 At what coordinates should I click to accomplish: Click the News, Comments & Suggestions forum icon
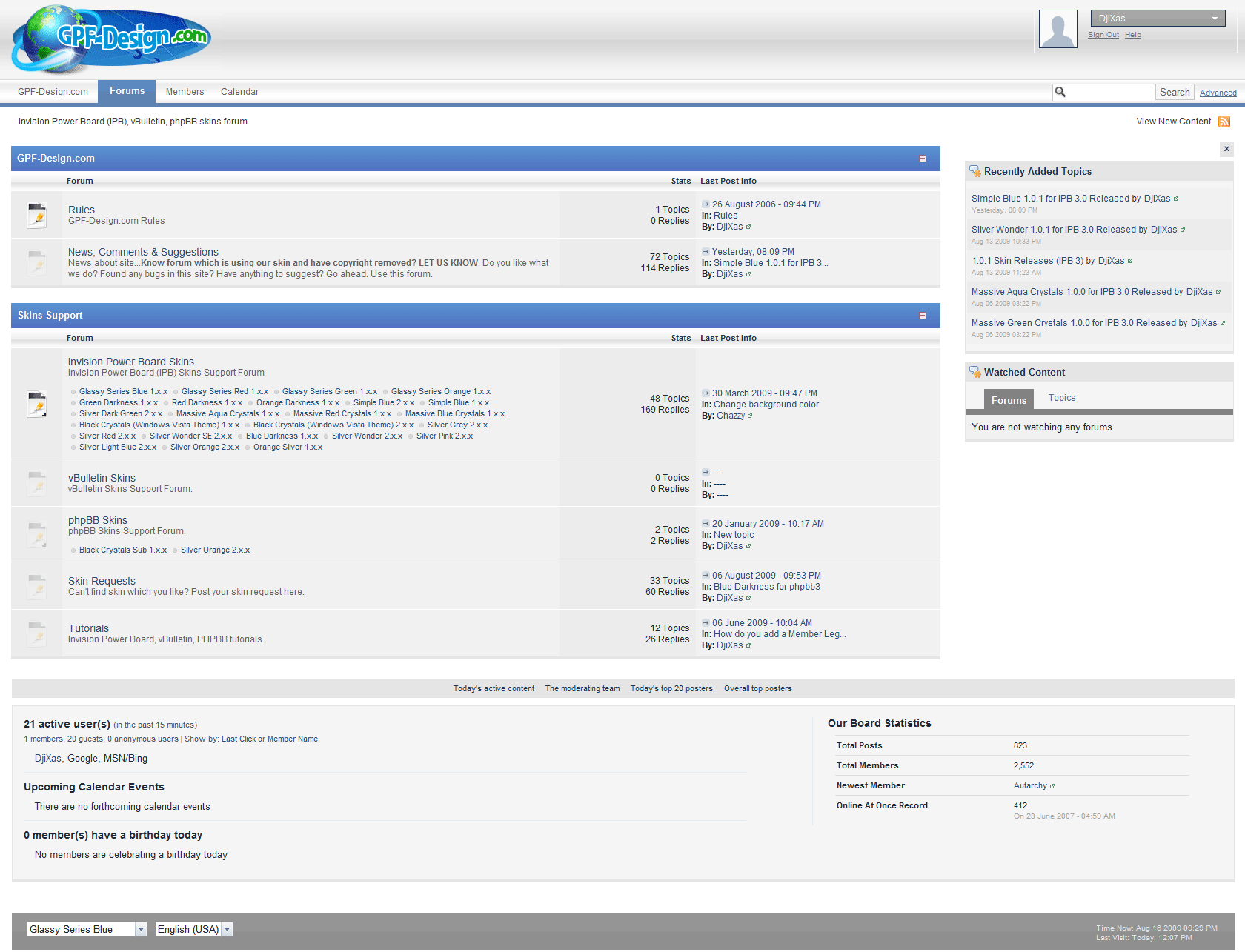(x=37, y=262)
